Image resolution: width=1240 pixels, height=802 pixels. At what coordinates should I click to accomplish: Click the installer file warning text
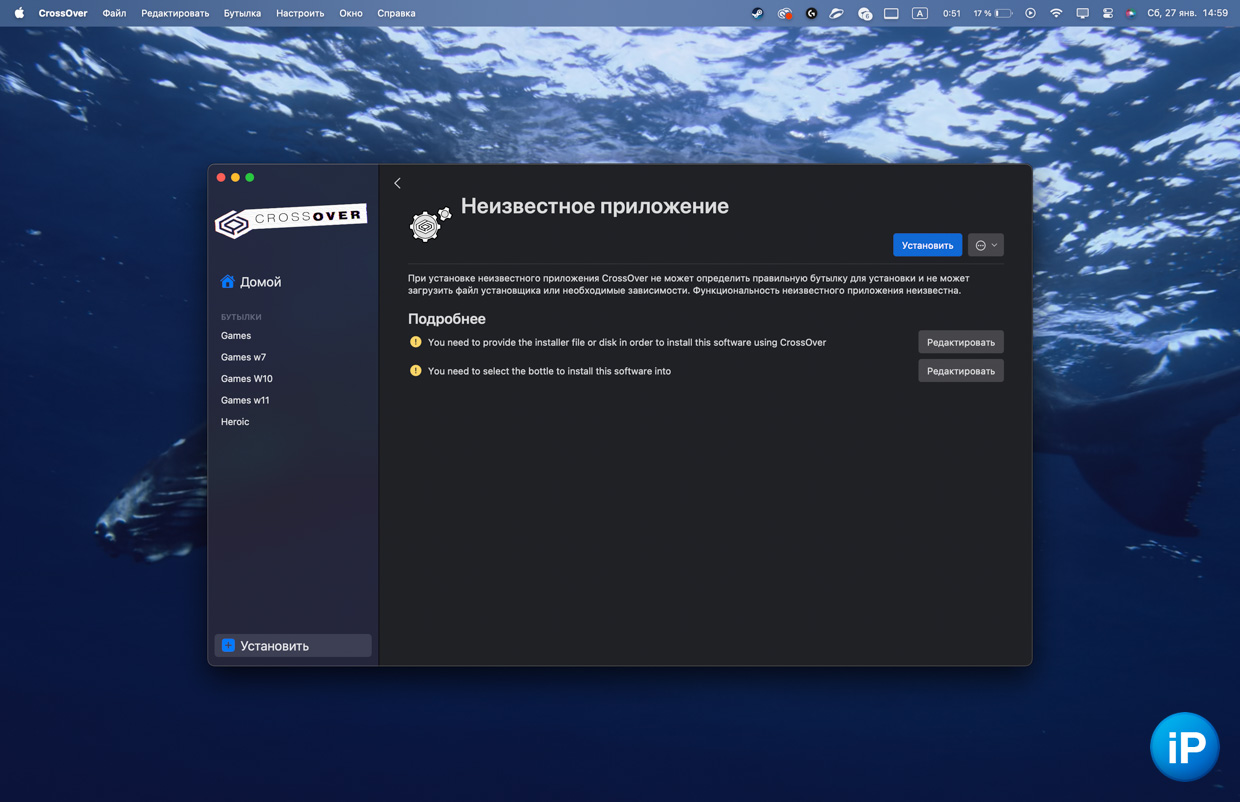point(627,342)
